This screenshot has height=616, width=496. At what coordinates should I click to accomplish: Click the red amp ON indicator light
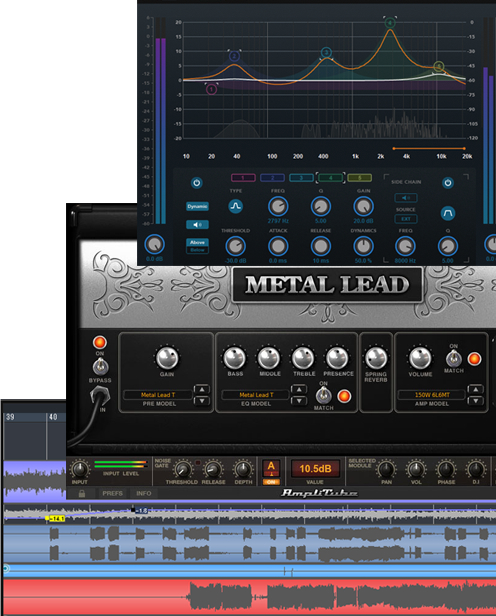(x=100, y=342)
